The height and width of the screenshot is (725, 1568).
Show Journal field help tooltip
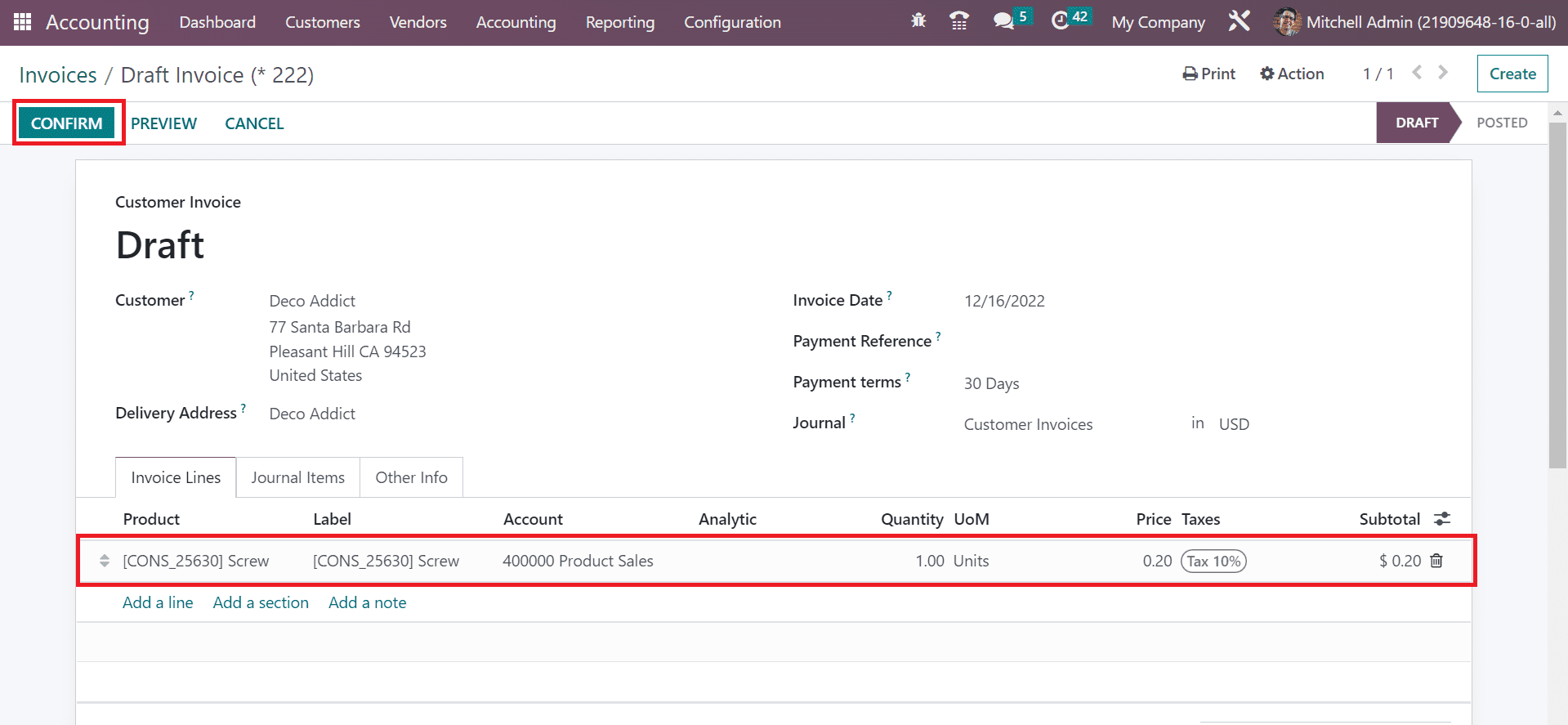852,418
